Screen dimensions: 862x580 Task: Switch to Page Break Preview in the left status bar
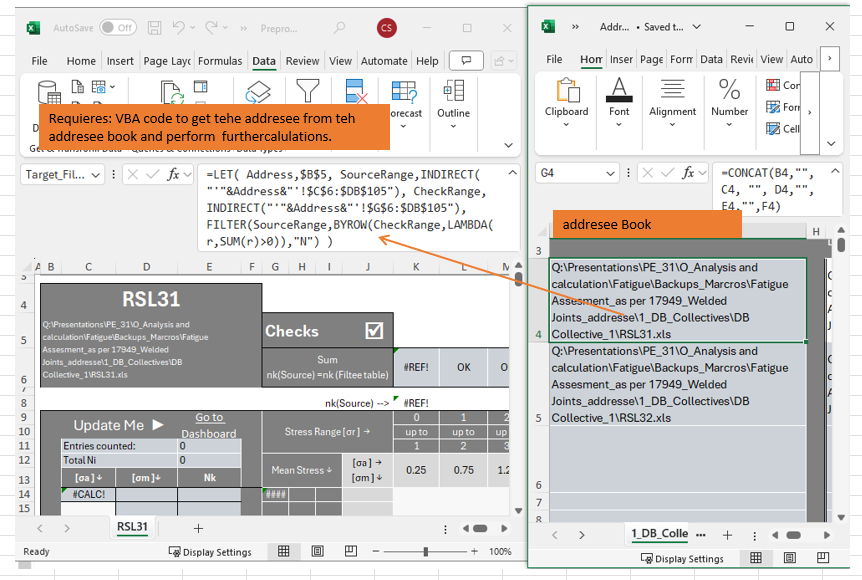click(x=351, y=551)
